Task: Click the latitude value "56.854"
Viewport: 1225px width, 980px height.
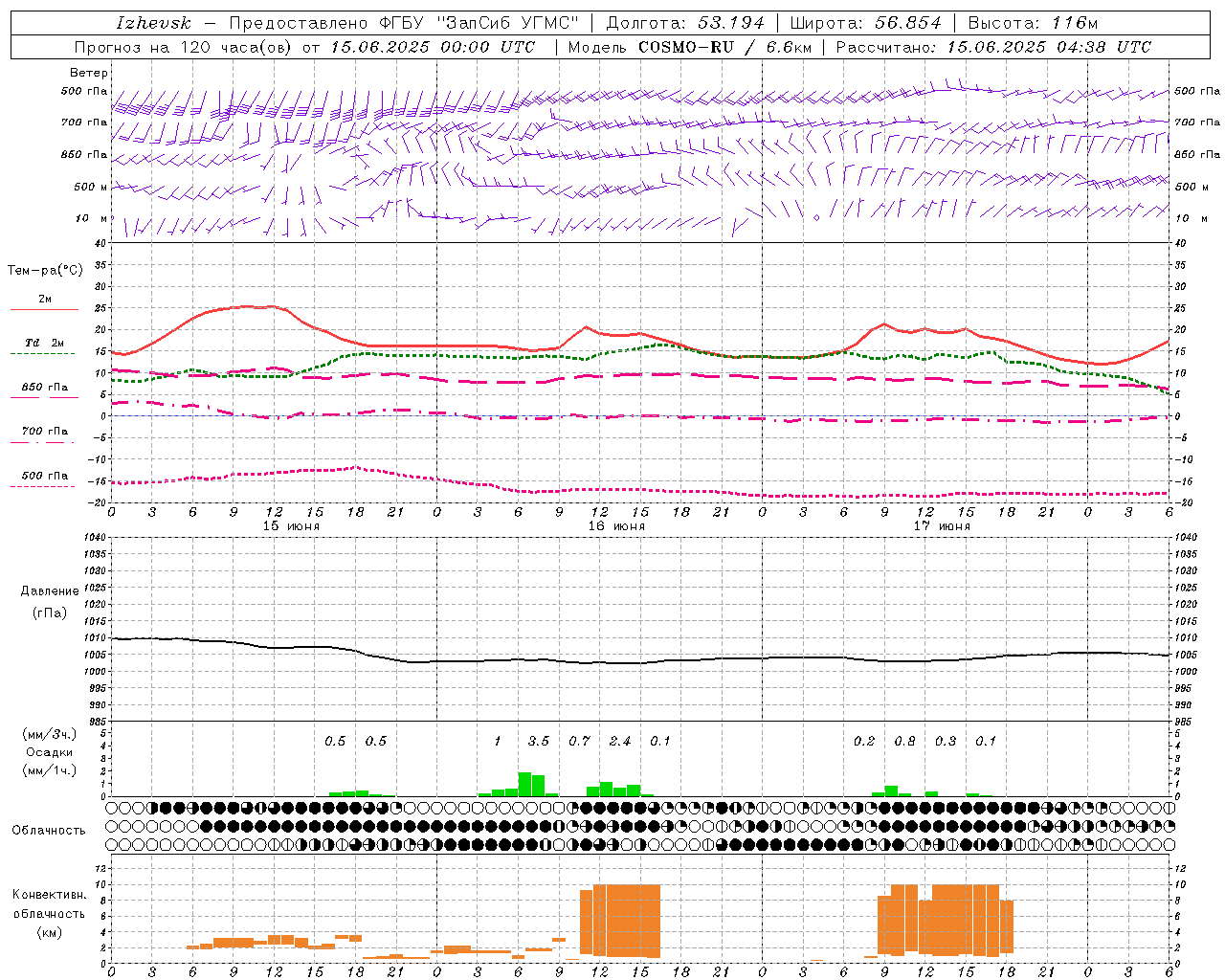Action: click(x=907, y=23)
